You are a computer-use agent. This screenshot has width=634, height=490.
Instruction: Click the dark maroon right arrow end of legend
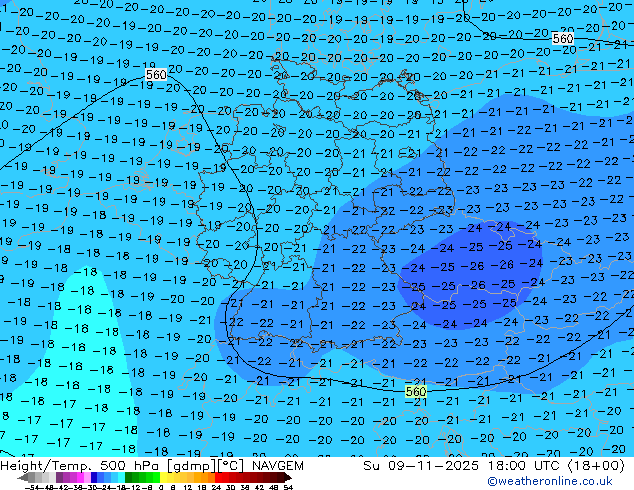point(288,477)
